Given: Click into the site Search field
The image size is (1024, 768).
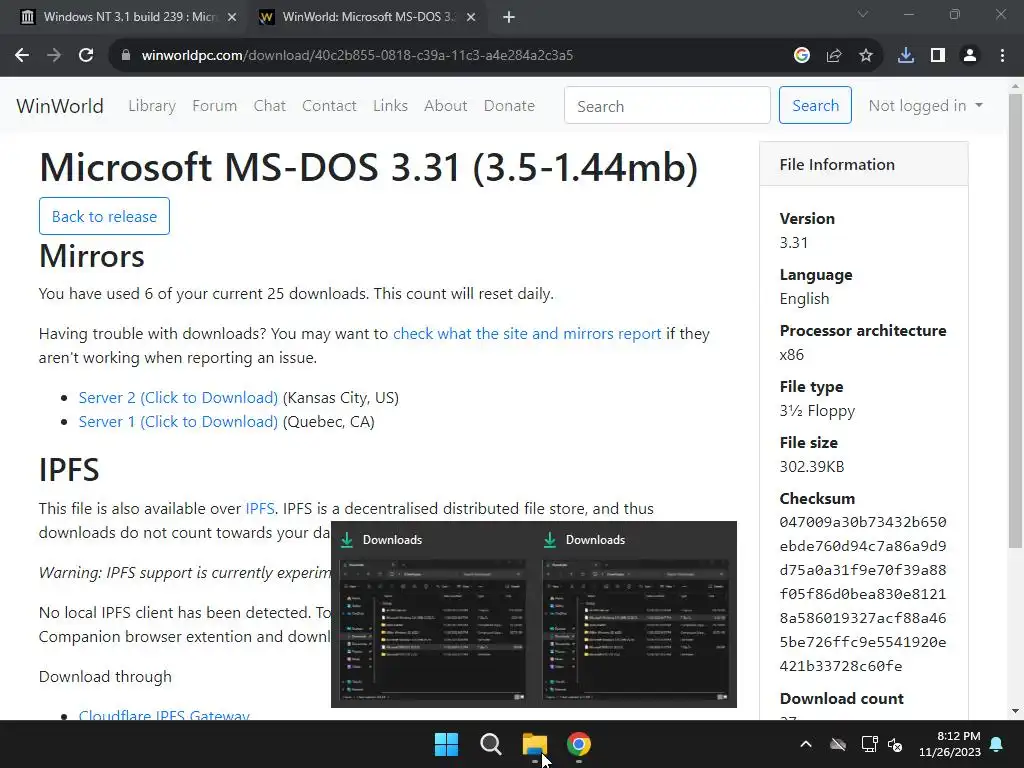Looking at the screenshot, I should click(x=667, y=106).
